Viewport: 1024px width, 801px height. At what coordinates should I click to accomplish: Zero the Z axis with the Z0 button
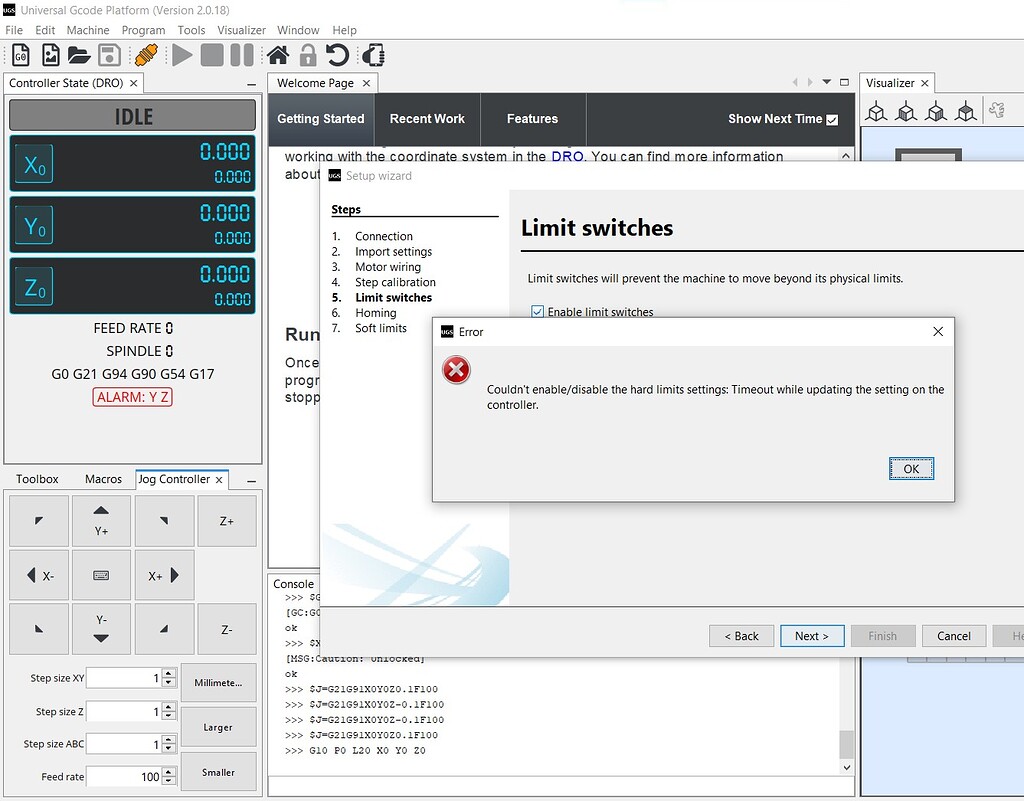tap(34, 287)
